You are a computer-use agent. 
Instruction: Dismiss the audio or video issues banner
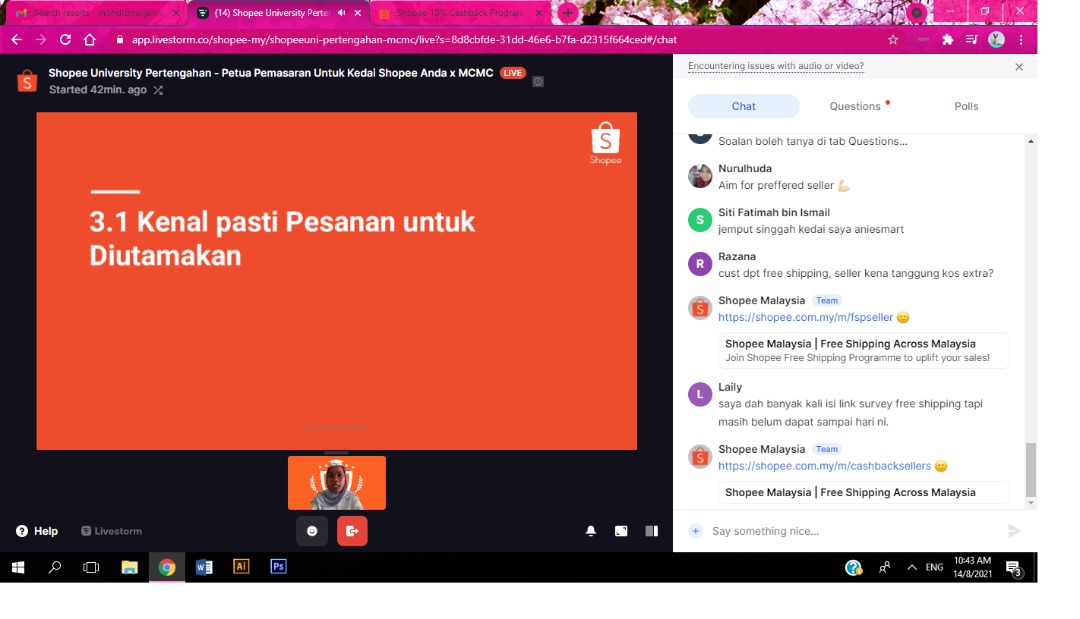pyautogui.click(x=1019, y=67)
